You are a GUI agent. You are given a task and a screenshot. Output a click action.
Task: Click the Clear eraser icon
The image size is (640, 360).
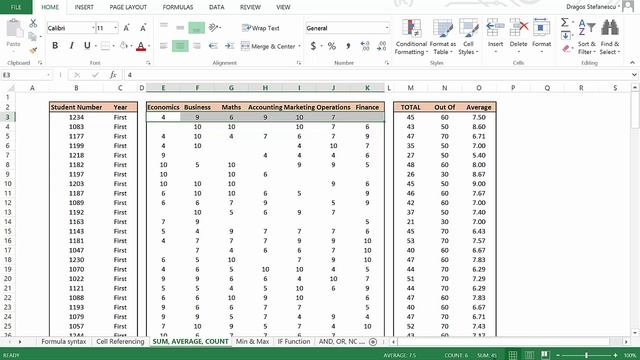pyautogui.click(x=566, y=49)
